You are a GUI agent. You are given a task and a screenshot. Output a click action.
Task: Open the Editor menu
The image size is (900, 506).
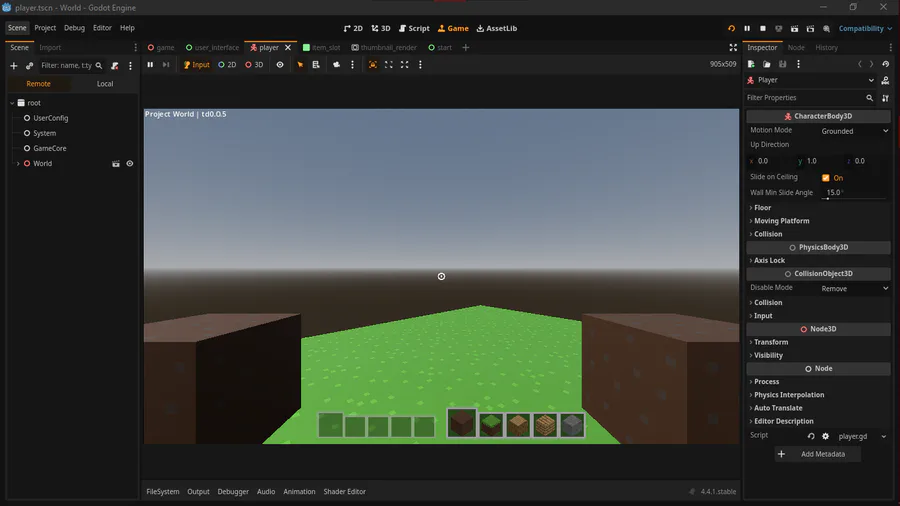coord(102,28)
